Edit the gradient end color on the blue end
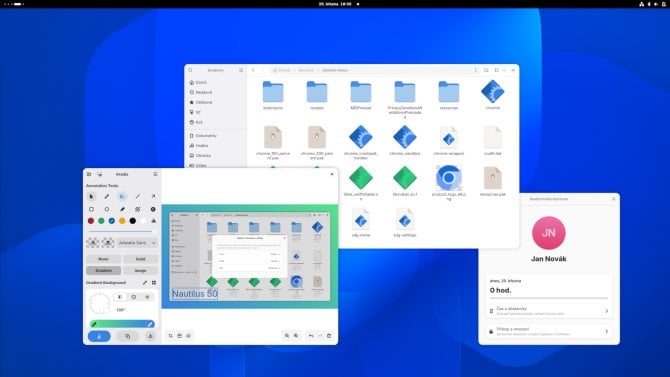Viewport: 670px width, 377px height. click(x=150, y=324)
